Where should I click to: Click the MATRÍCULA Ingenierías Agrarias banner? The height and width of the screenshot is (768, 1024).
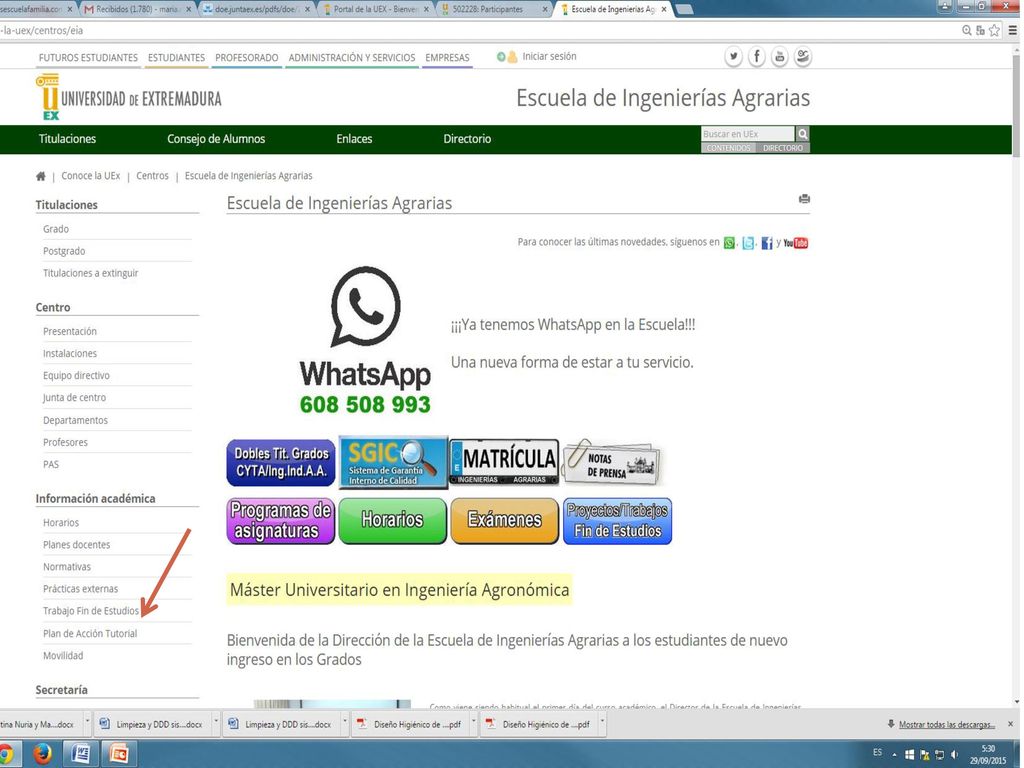click(505, 462)
